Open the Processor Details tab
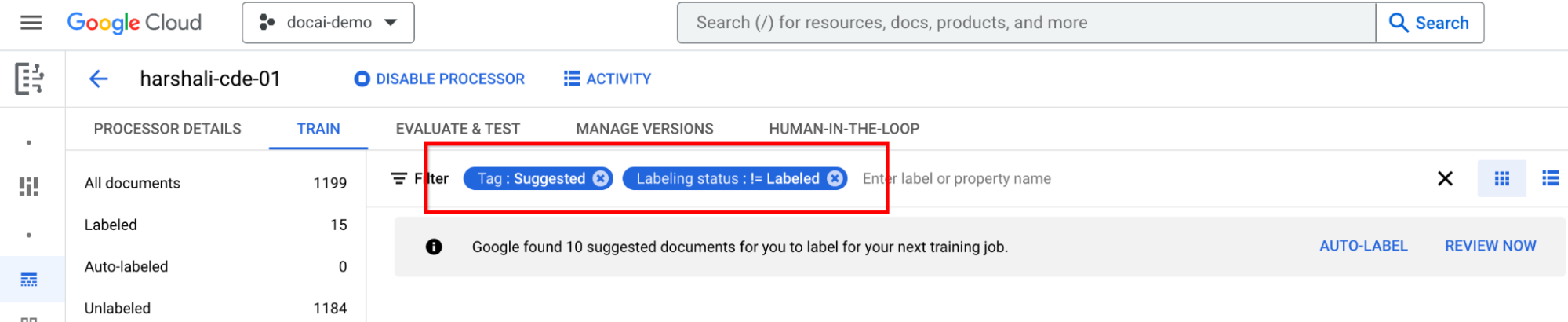 (x=167, y=129)
